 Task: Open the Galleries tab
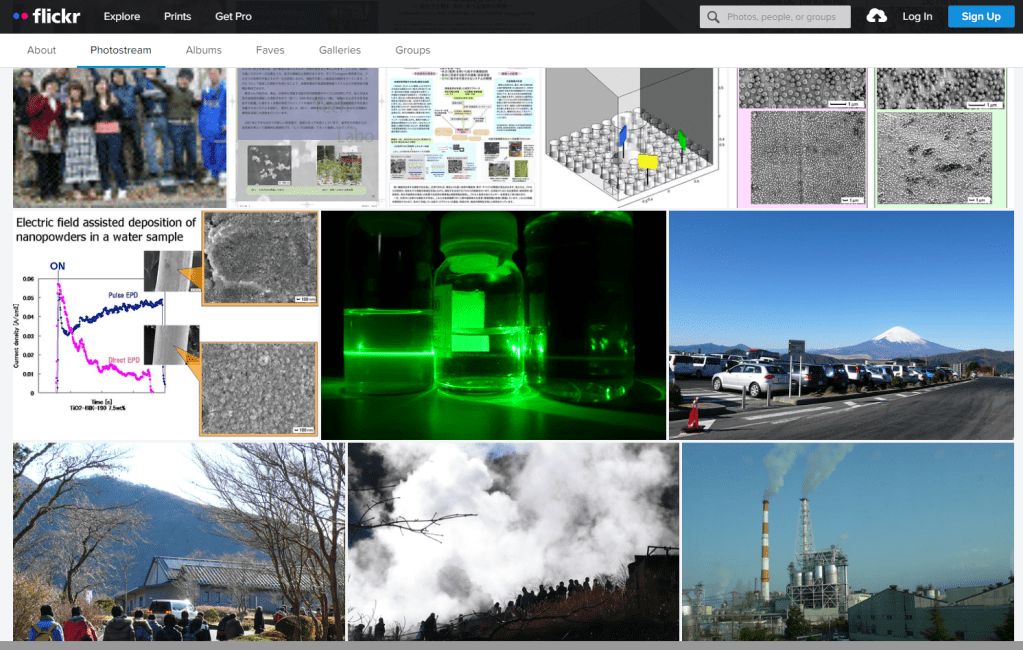[339, 49]
